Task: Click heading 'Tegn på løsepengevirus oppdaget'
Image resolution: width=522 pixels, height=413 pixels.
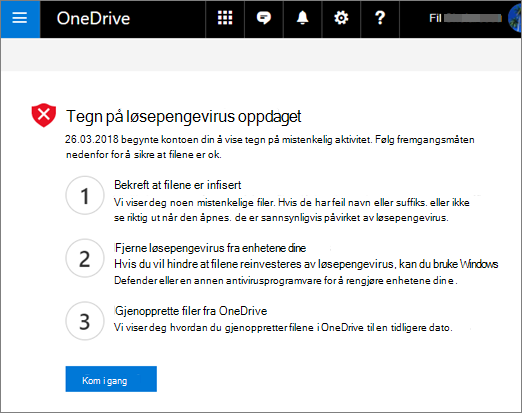Action: tap(184, 117)
